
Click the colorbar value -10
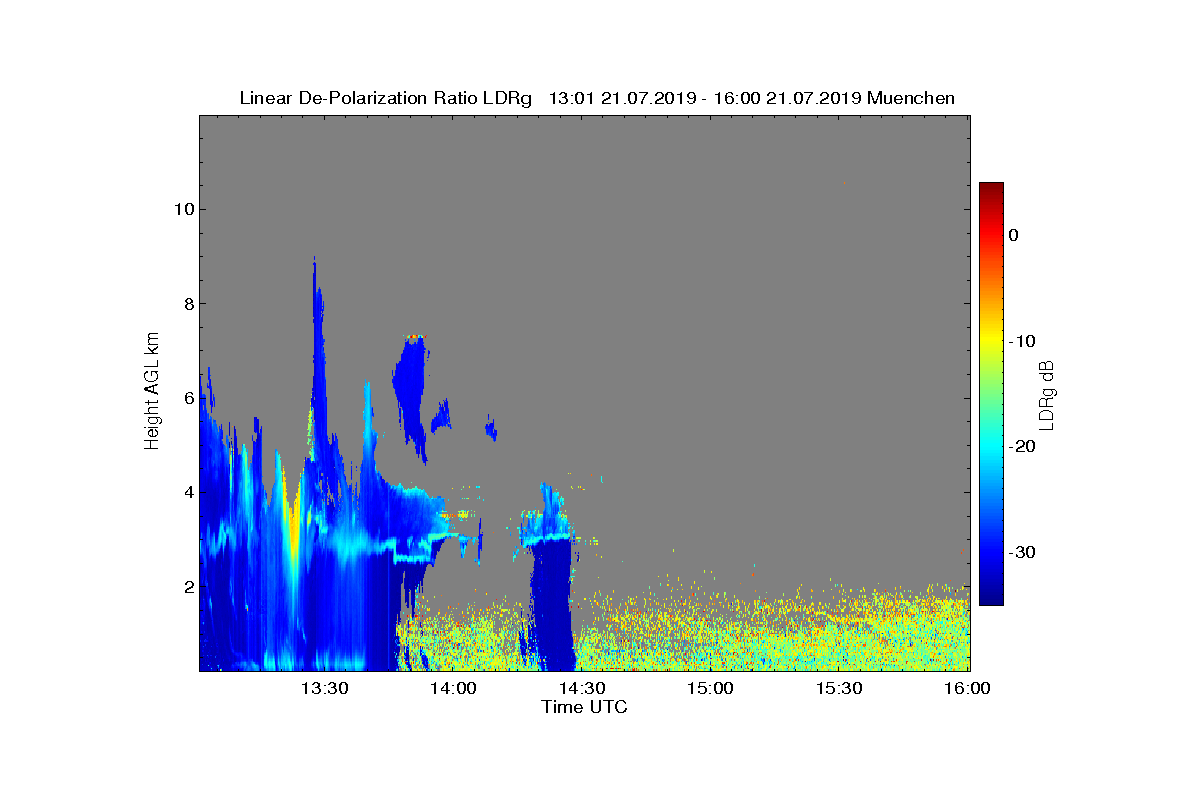point(1020,341)
